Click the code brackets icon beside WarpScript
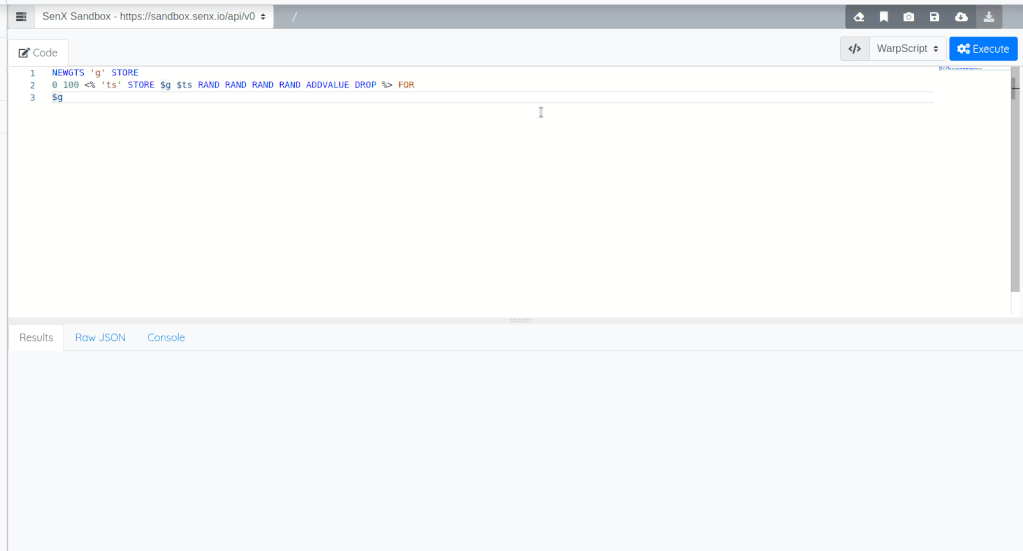Viewport: 1023px width, 551px height. [854, 48]
